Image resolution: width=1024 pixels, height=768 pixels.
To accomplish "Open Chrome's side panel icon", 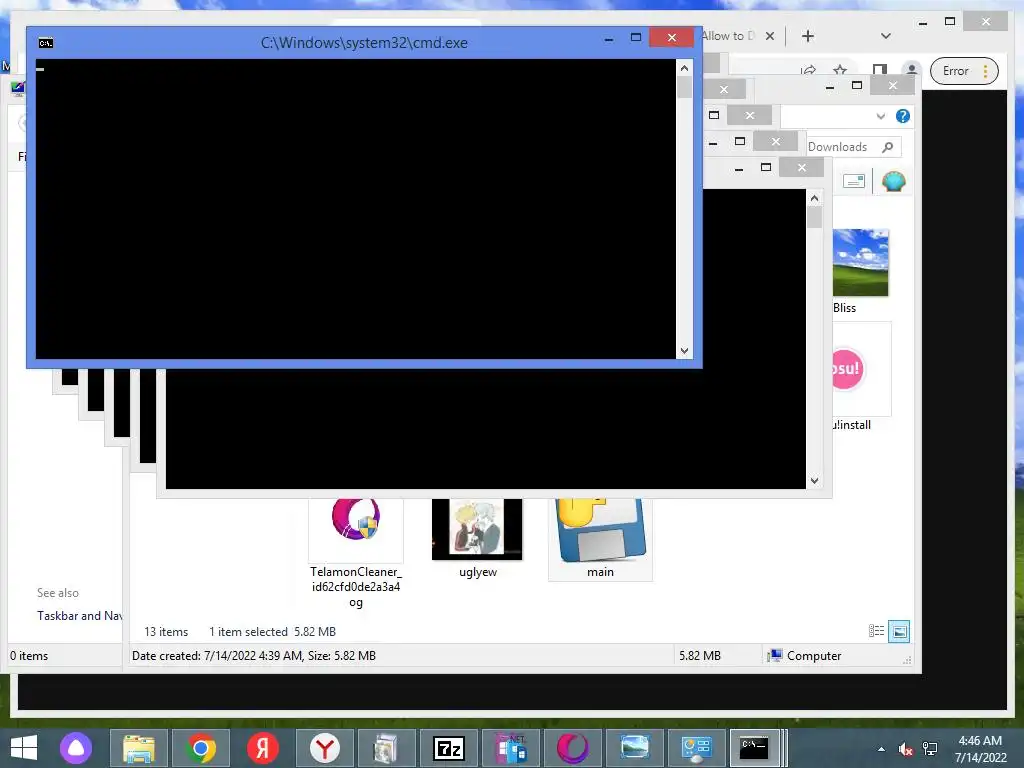I will 880,71.
